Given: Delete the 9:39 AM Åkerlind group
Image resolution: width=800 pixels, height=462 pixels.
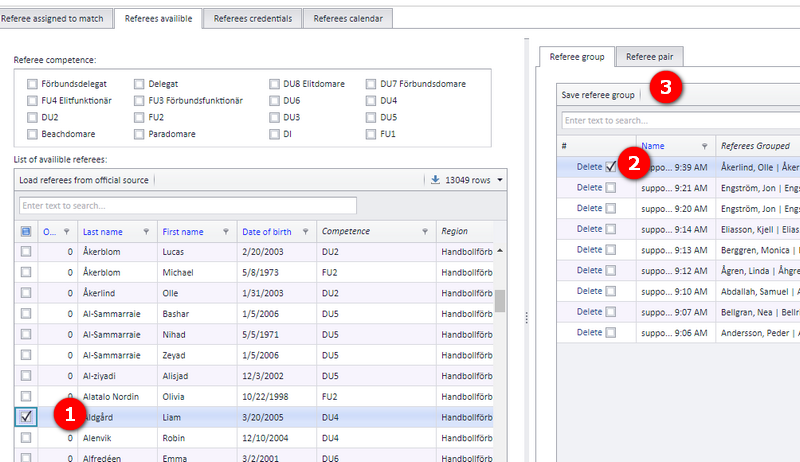Looking at the screenshot, I should click(x=589, y=167).
